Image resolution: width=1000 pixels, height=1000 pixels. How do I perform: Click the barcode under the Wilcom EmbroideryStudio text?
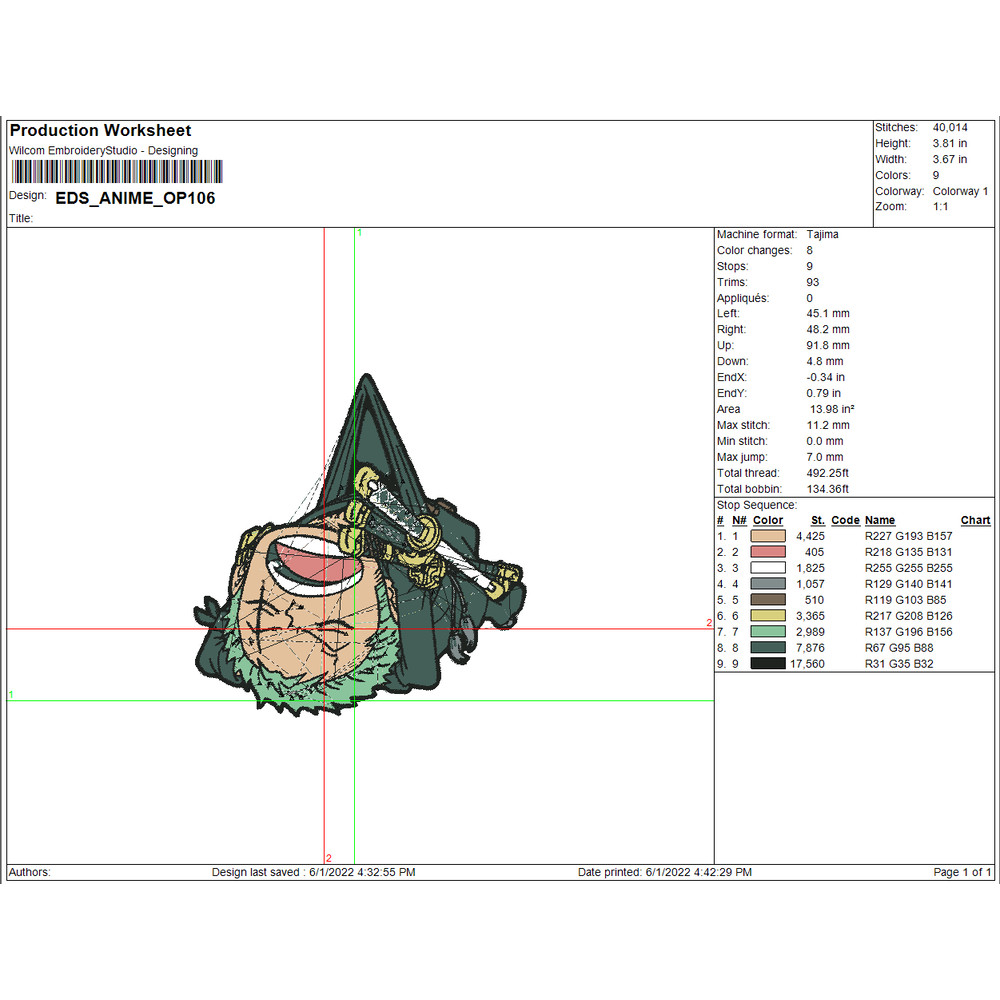[x=115, y=171]
